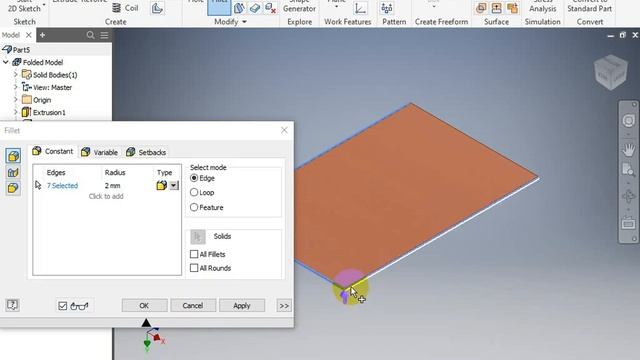Click the Create panel icon right of Coil
Viewport: 640px width, 360px height.
pyautogui.click(x=157, y=8)
